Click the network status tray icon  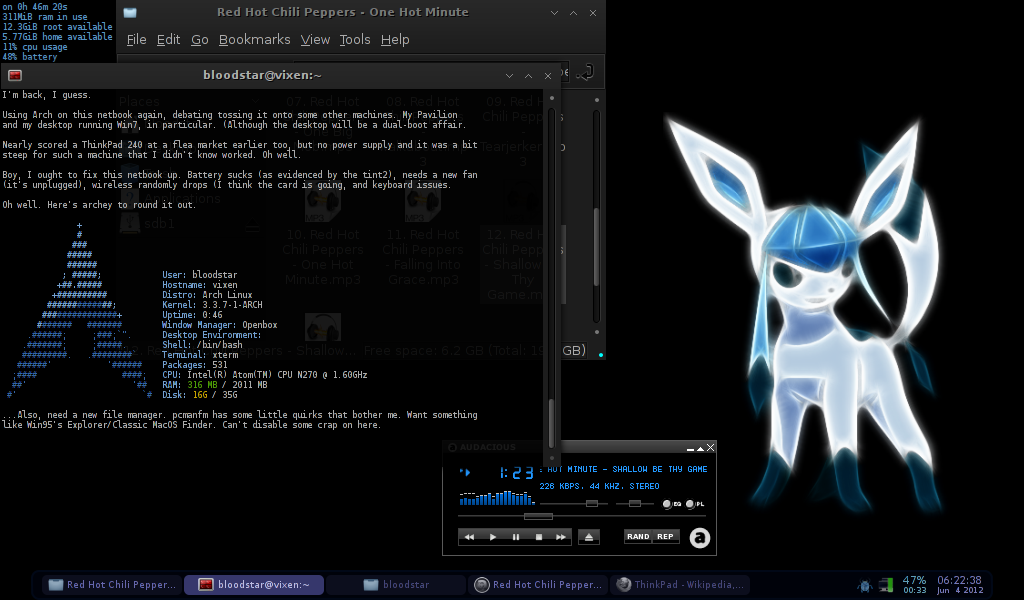pyautogui.click(x=885, y=584)
